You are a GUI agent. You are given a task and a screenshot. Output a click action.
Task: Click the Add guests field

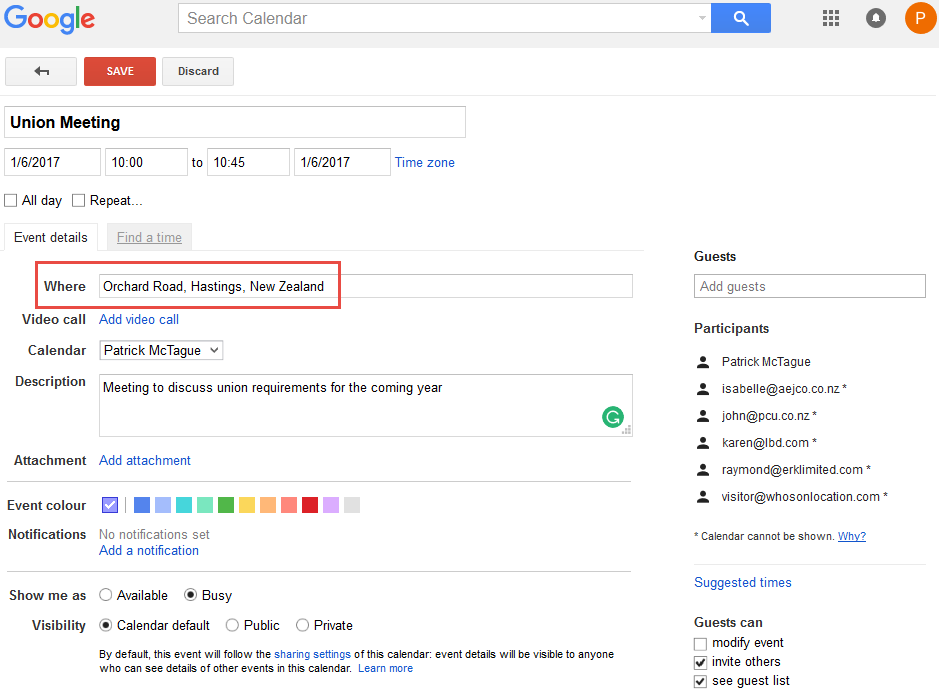pos(810,286)
